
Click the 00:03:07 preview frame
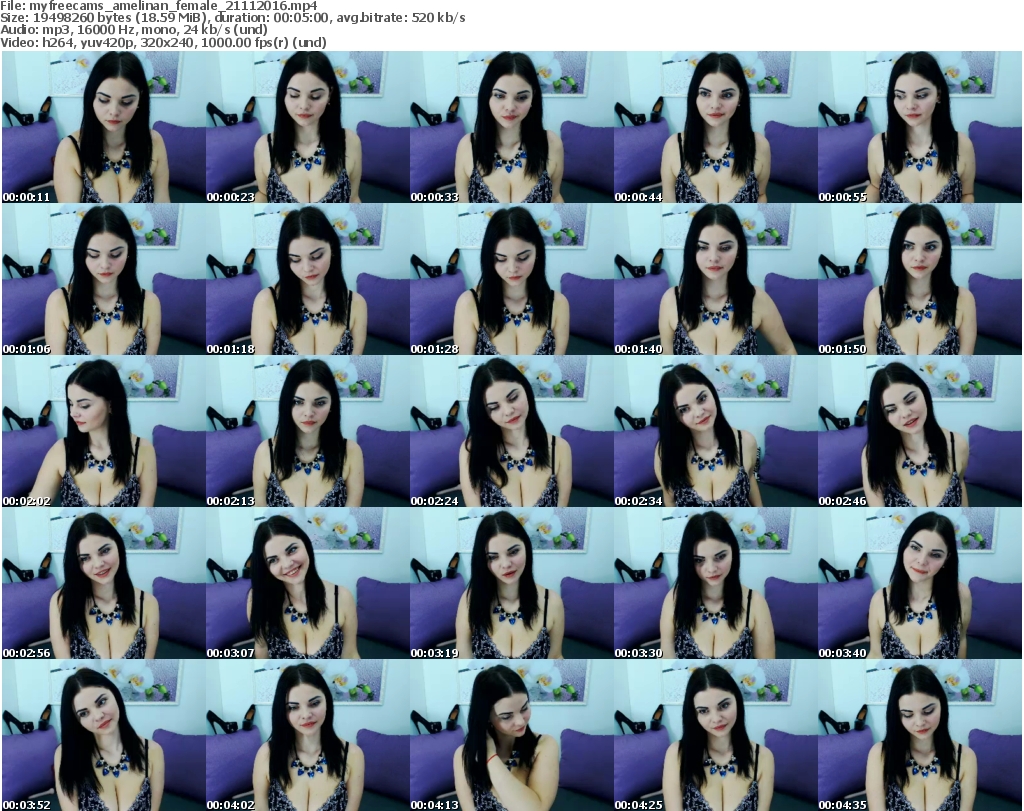tap(308, 583)
